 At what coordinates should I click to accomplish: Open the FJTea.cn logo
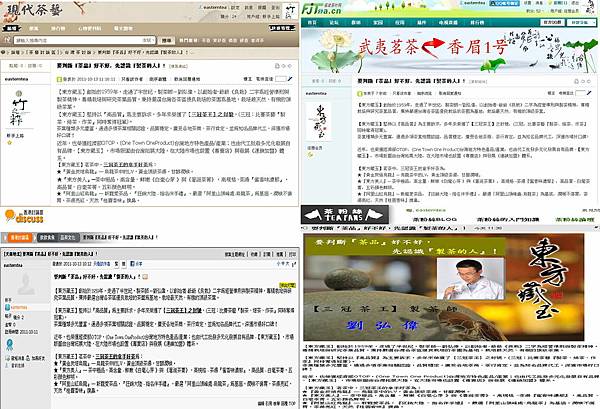tap(321, 8)
